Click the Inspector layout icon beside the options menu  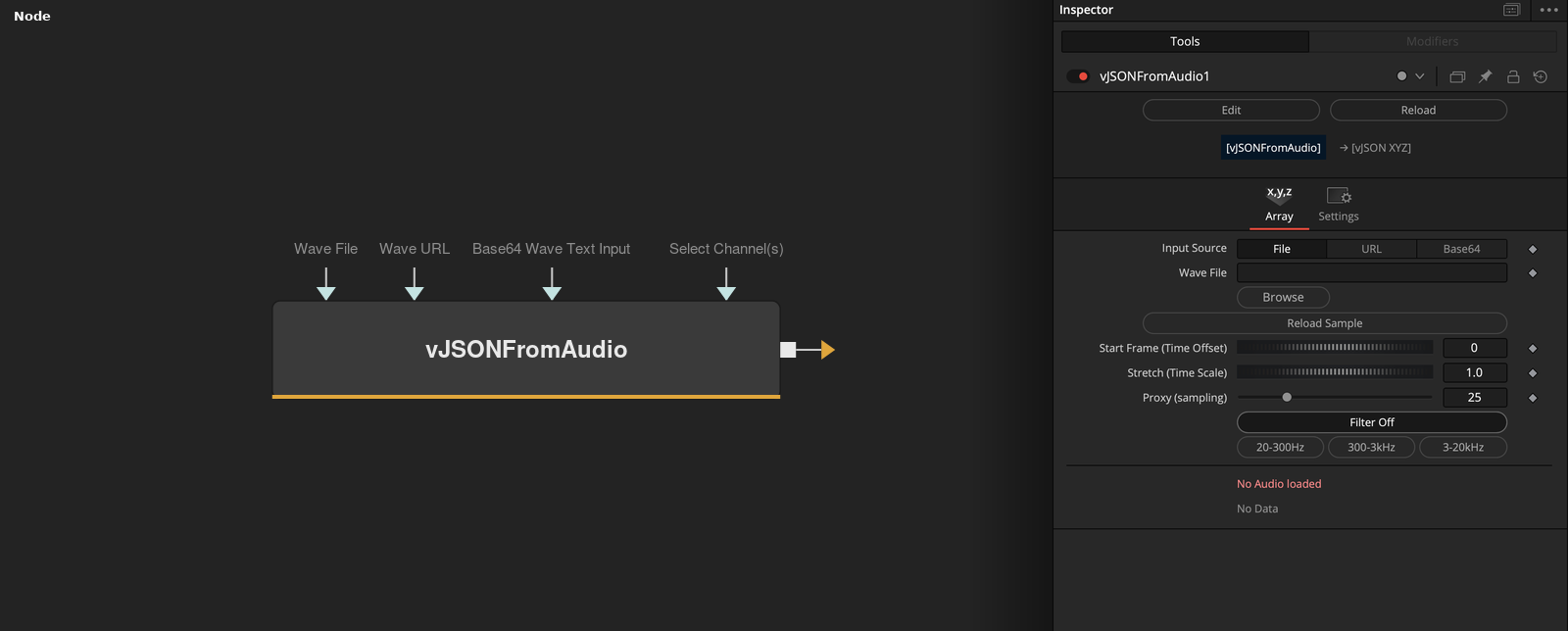[x=1512, y=10]
